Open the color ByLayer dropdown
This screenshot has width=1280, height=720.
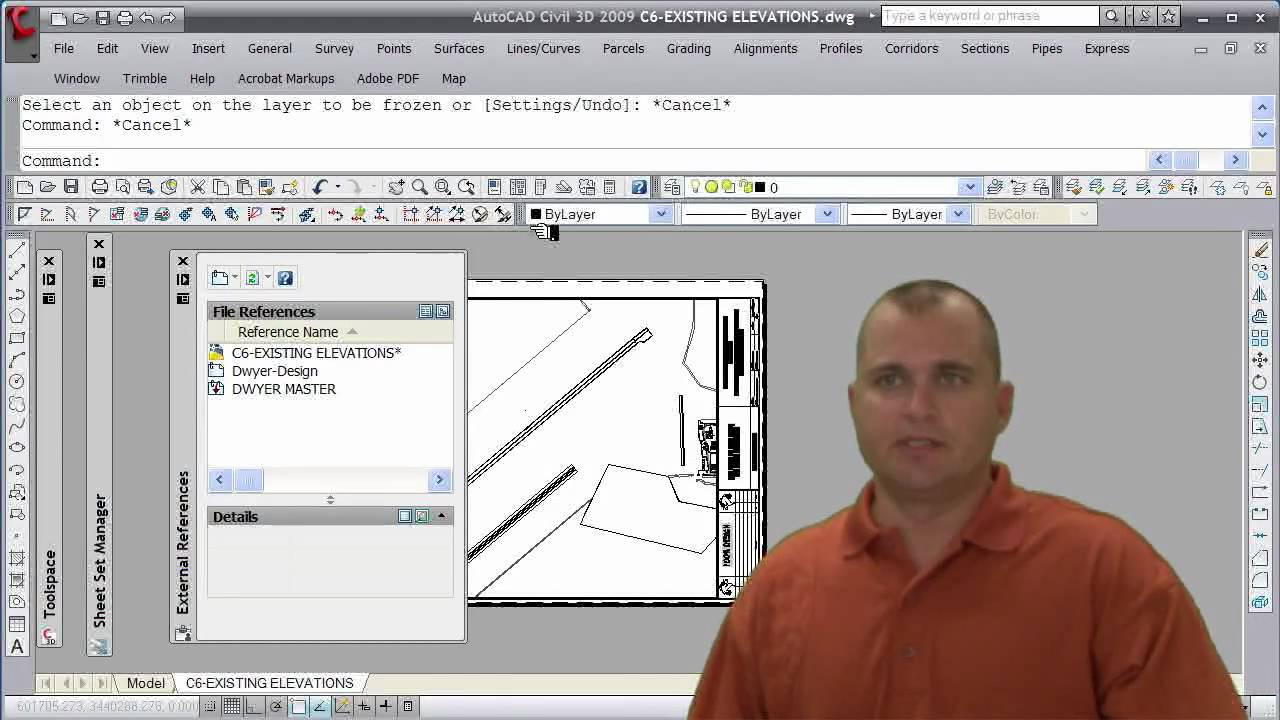pyautogui.click(x=661, y=214)
